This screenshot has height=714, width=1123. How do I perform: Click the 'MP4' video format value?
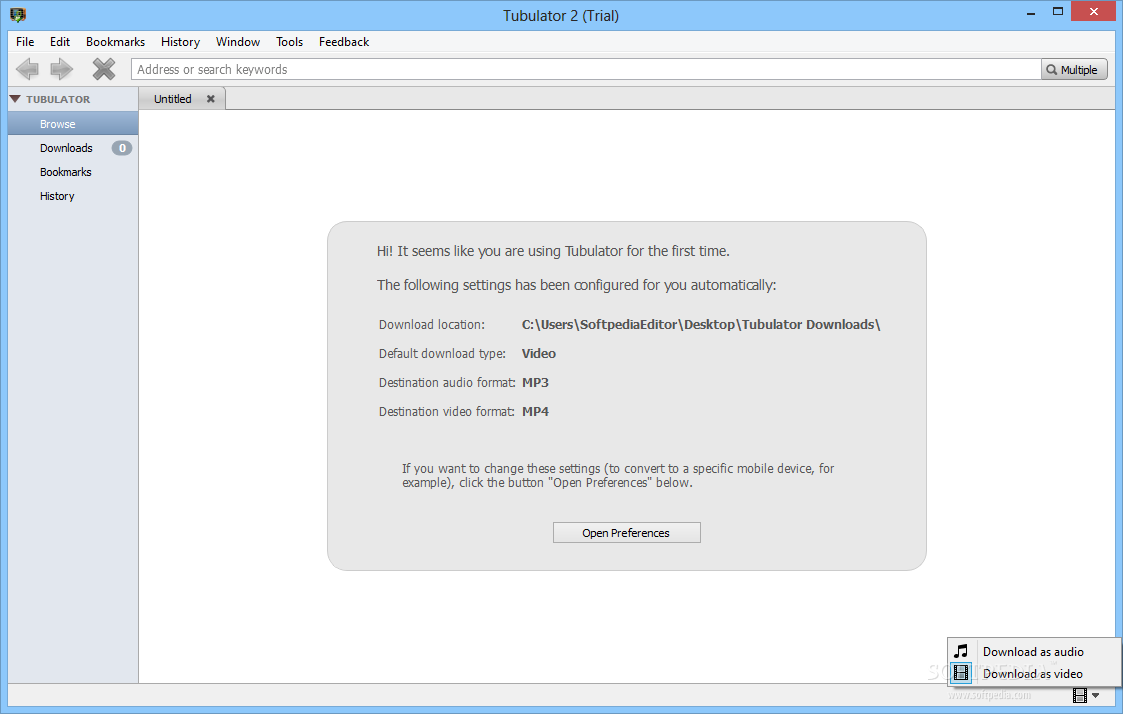pos(535,412)
